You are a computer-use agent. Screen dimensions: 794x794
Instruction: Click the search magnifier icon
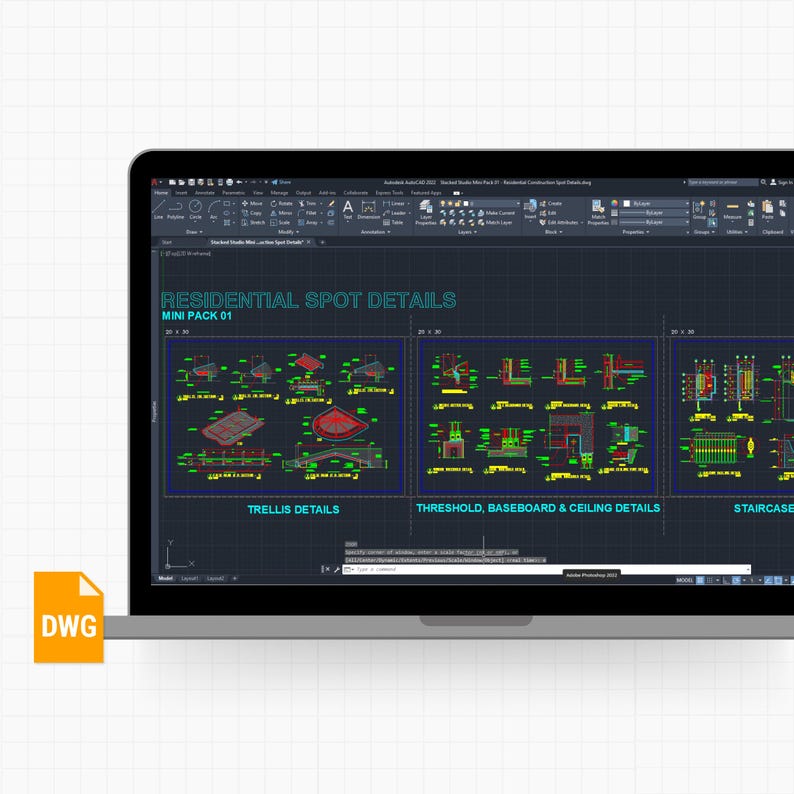[763, 182]
